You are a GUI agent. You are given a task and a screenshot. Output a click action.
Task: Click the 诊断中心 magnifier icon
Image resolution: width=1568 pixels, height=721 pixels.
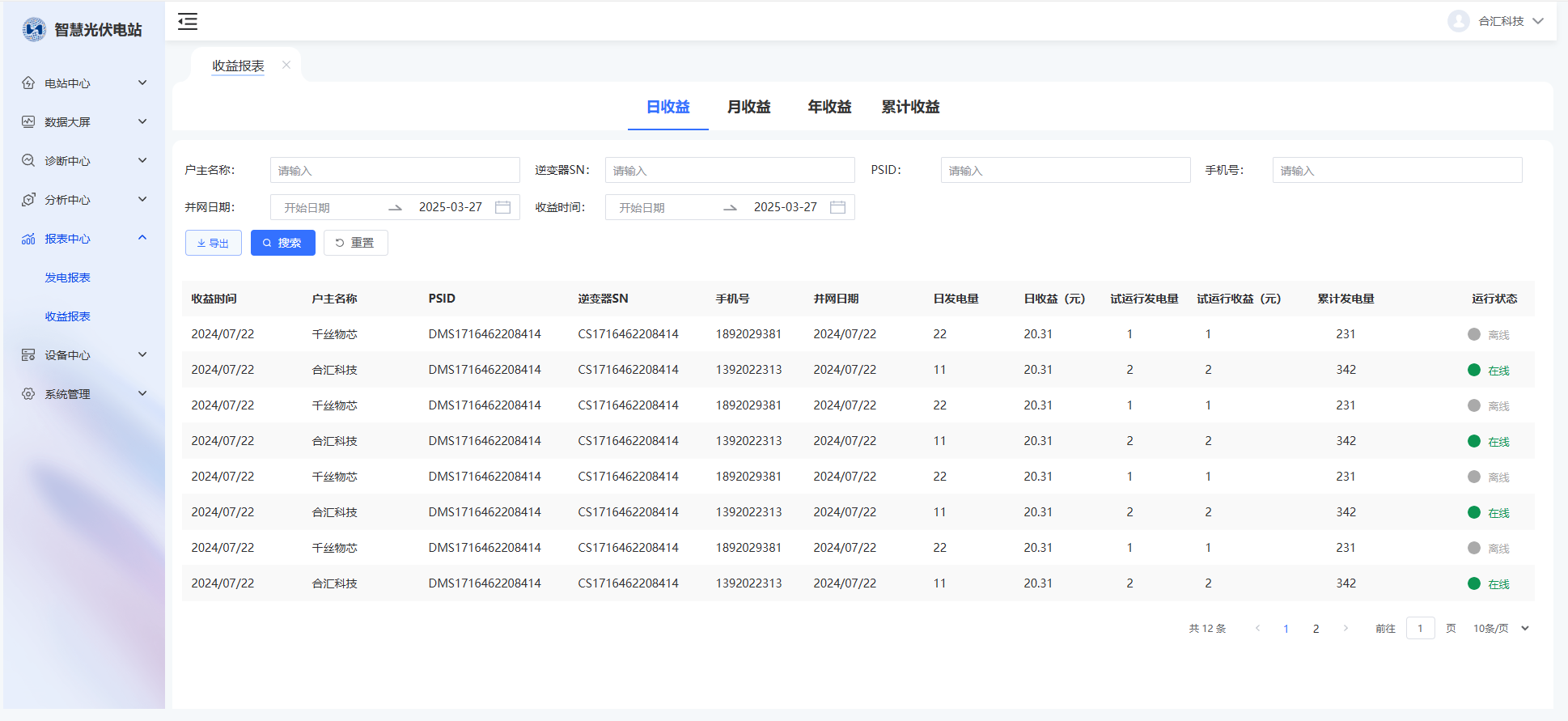point(28,160)
